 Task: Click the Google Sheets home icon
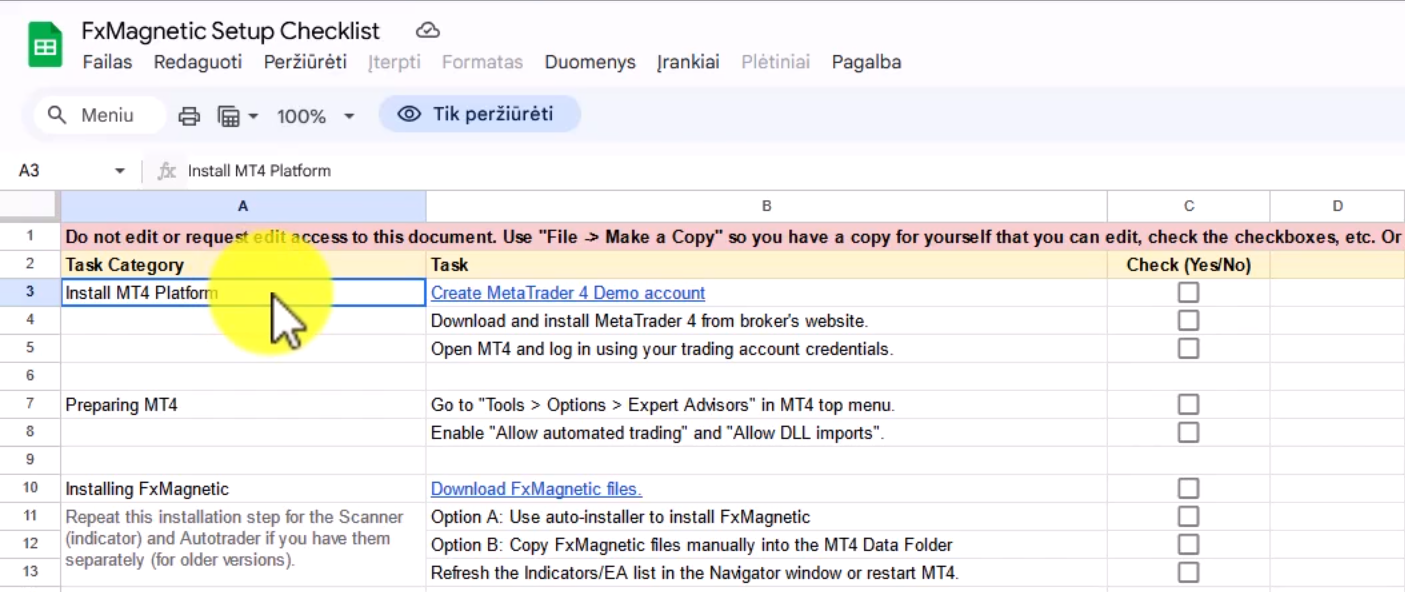point(45,47)
